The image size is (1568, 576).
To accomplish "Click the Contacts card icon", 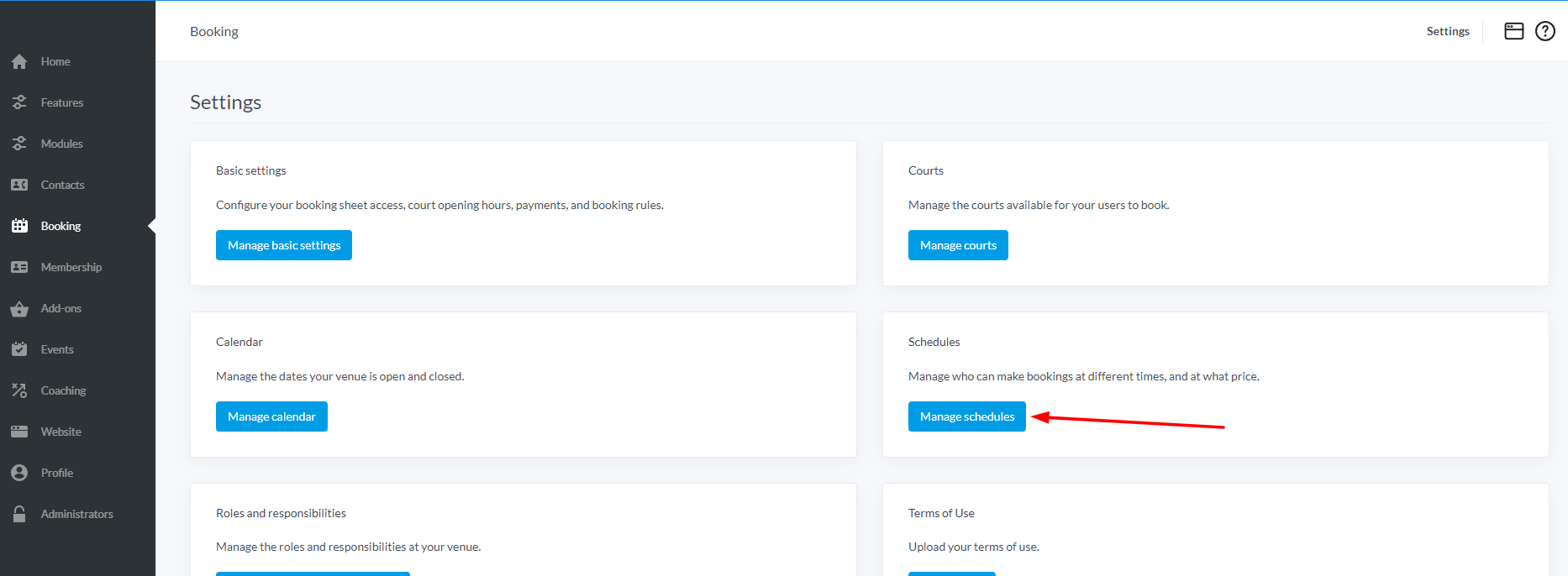I will (x=19, y=185).
